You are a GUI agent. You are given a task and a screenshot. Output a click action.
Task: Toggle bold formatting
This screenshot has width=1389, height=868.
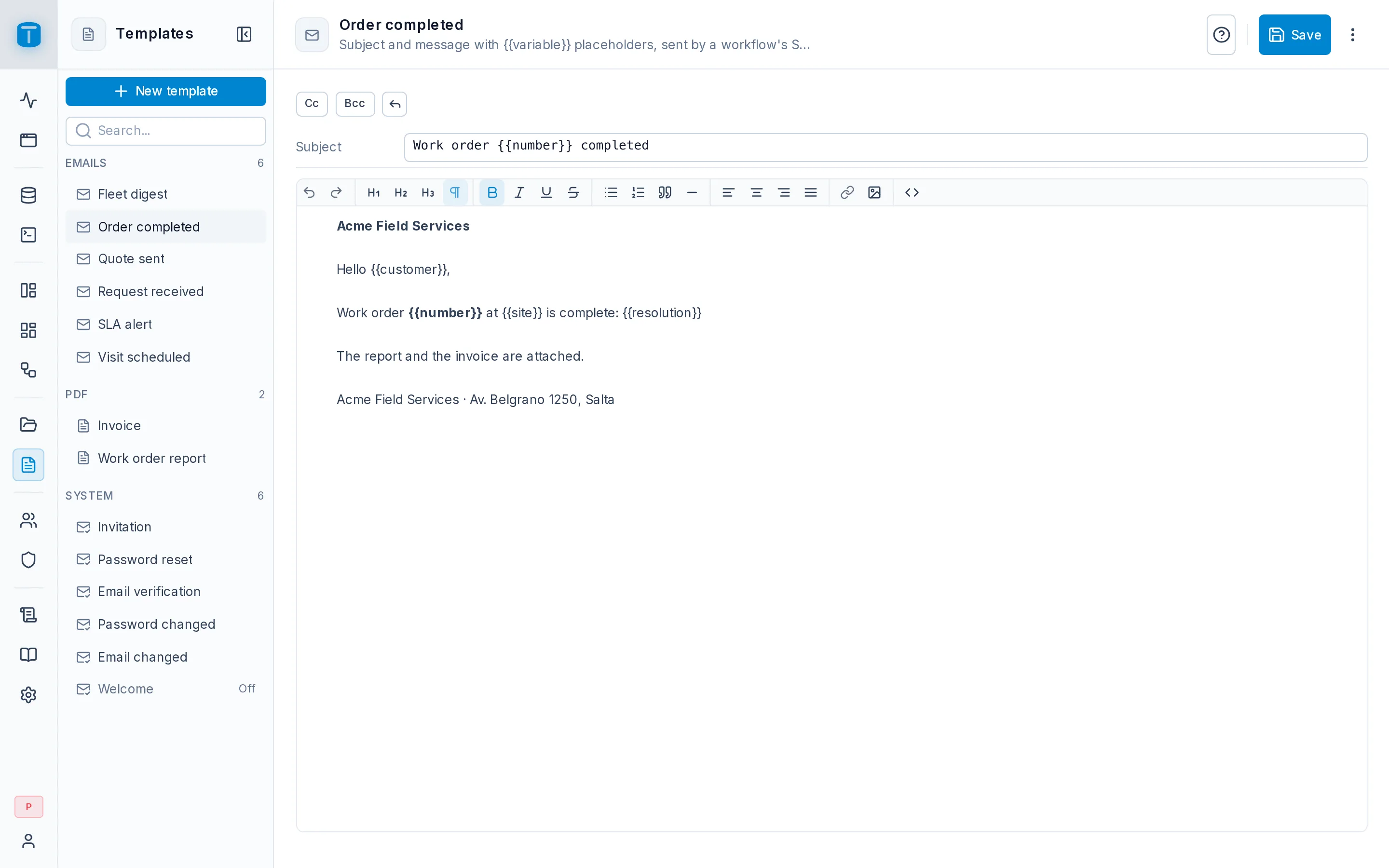pos(492,193)
